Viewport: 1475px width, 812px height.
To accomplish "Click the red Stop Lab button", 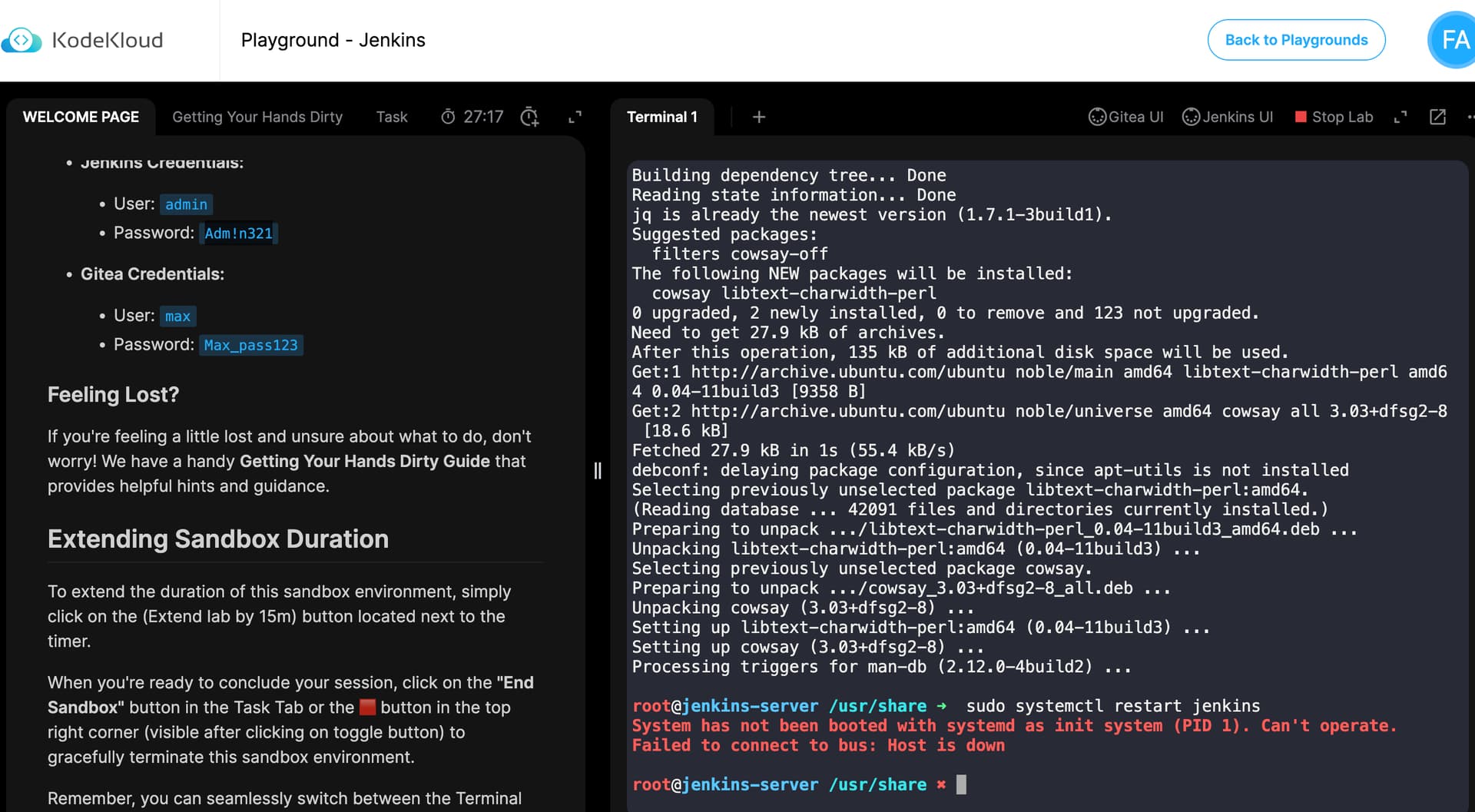I will pos(1334,117).
